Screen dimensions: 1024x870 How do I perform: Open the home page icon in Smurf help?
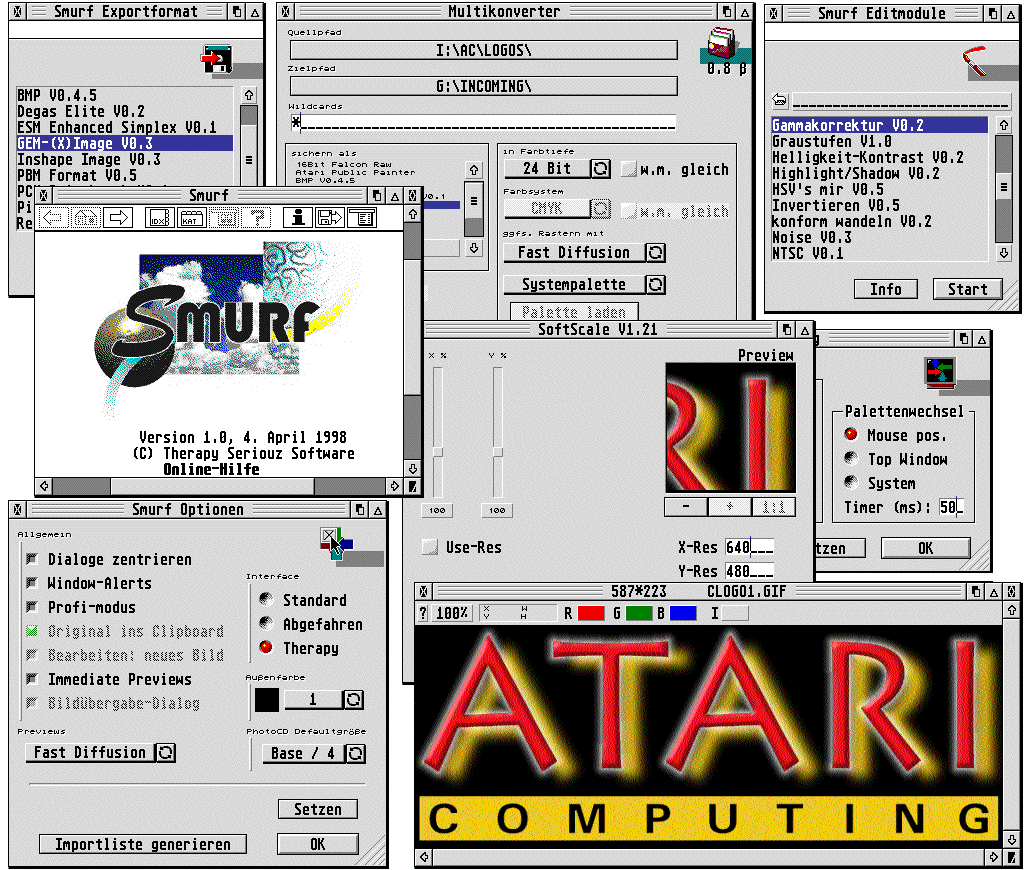coord(86,218)
